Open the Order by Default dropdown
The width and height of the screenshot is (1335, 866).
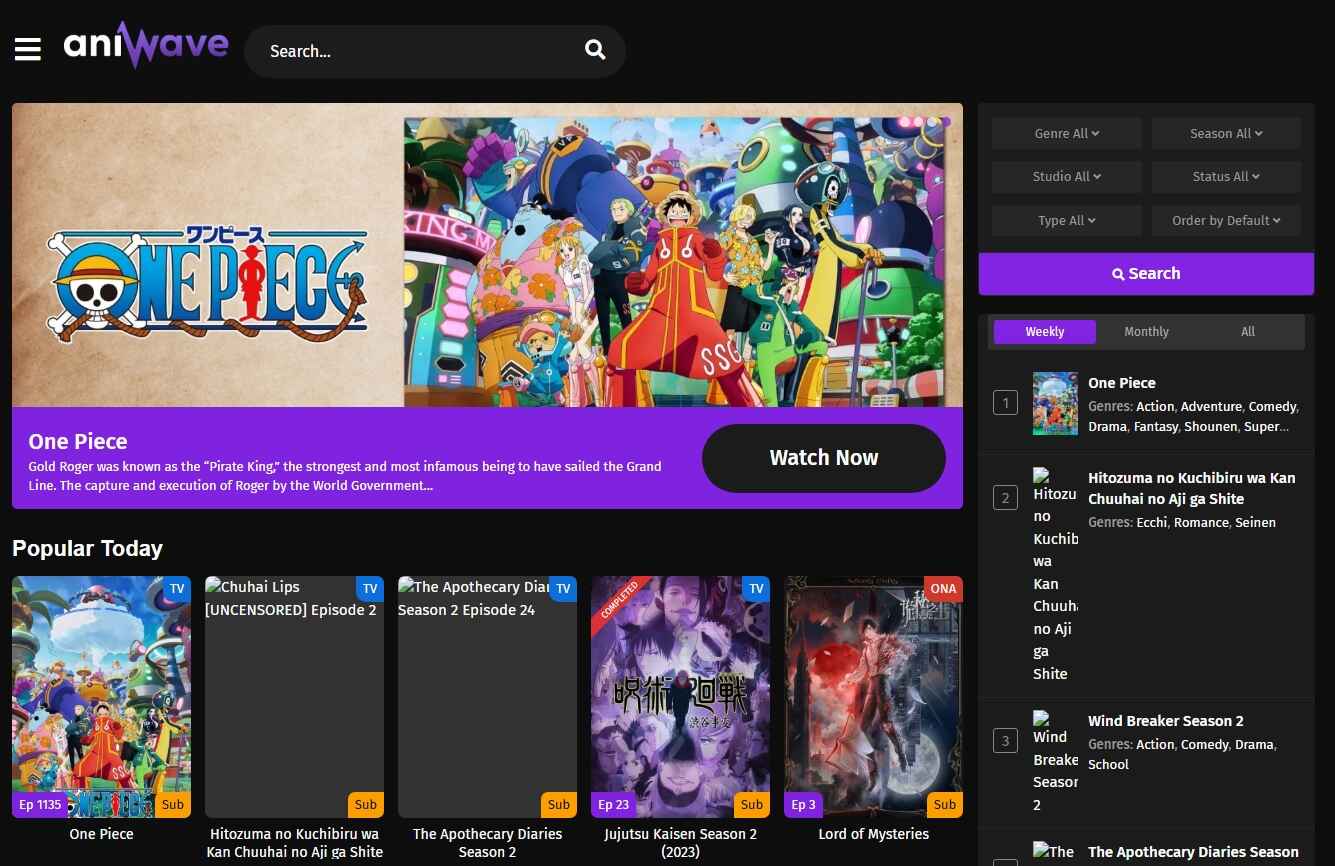click(1226, 220)
